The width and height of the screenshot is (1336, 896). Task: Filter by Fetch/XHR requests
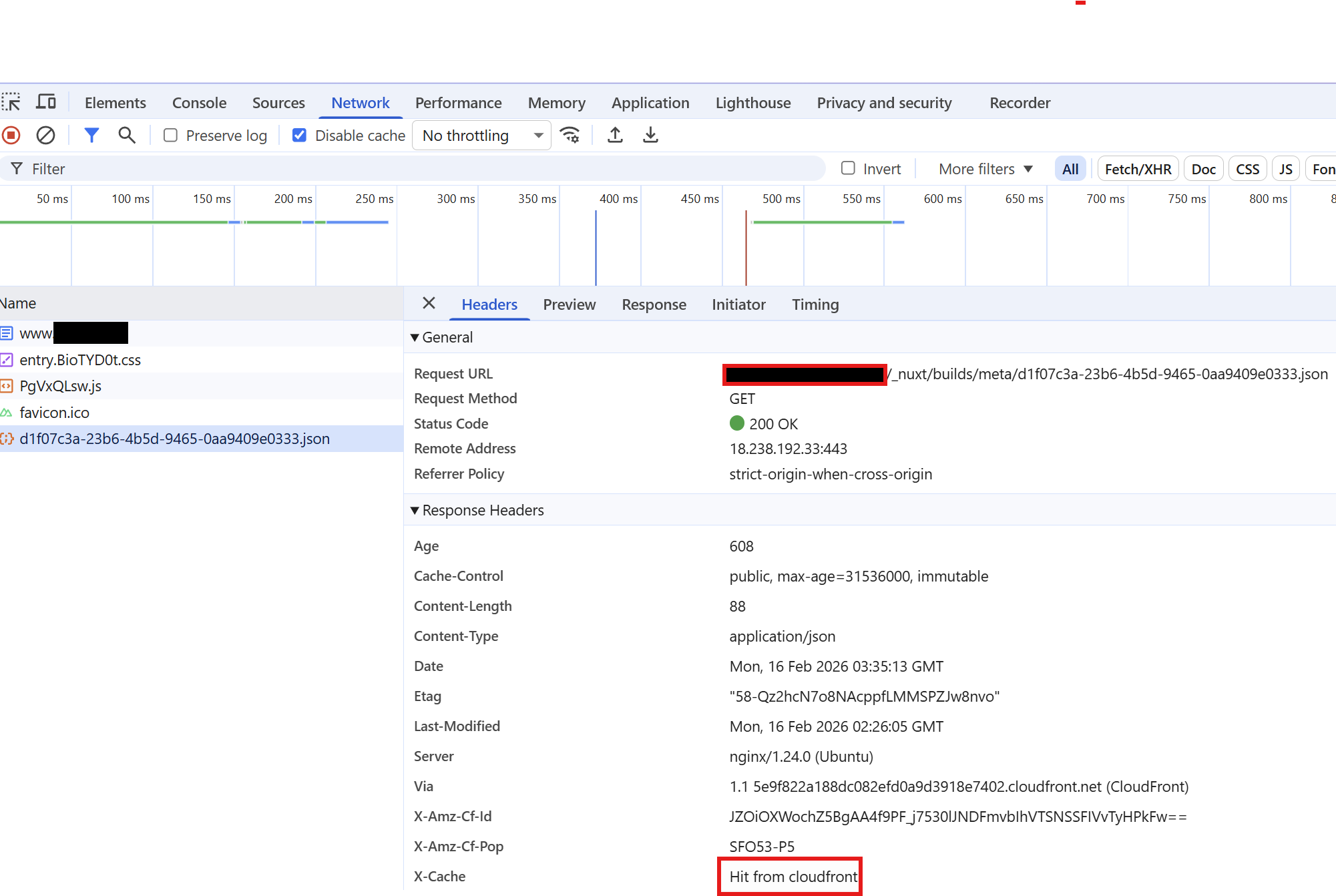click(1138, 169)
